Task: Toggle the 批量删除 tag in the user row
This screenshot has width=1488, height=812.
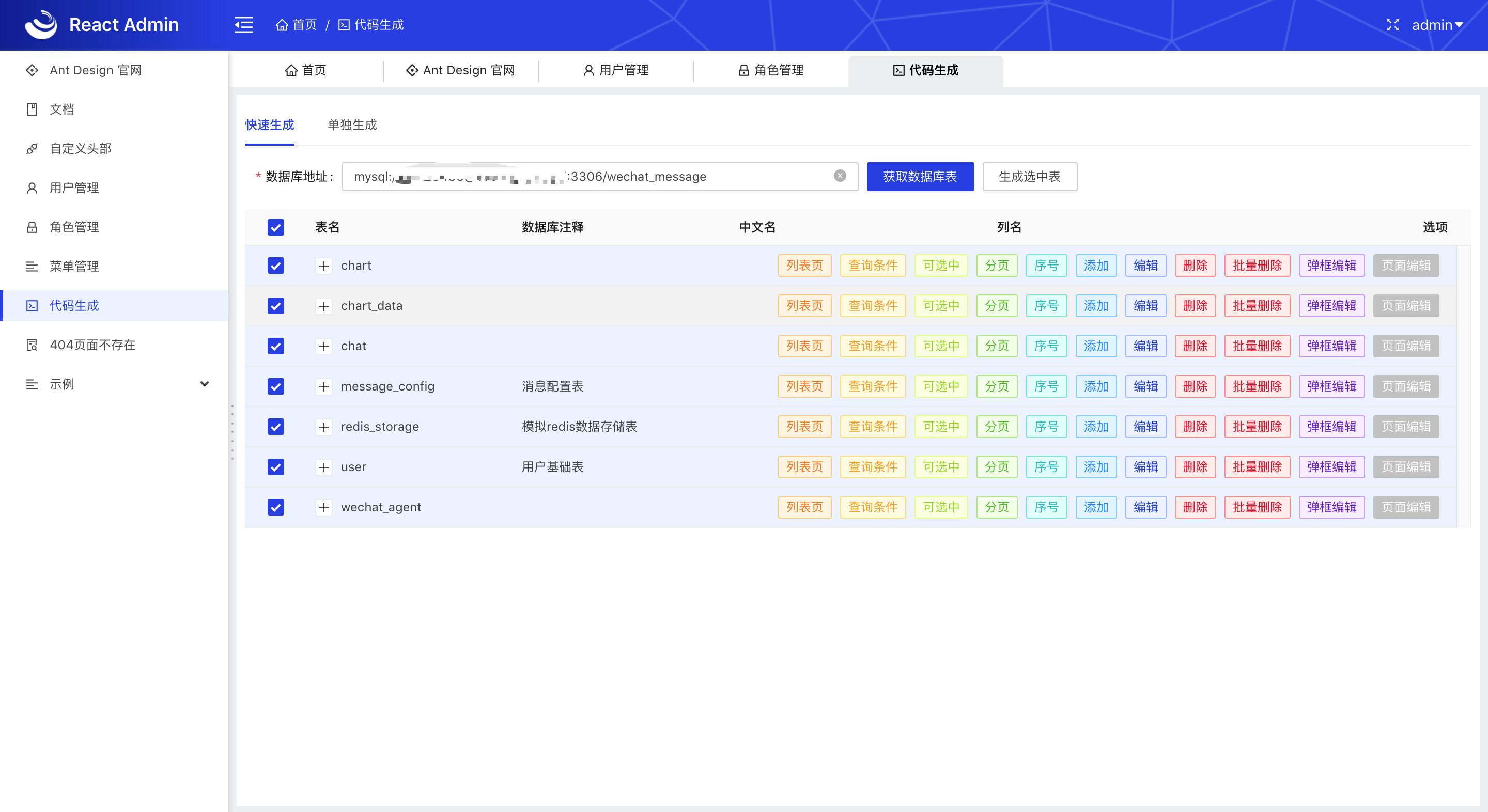Action: click(1257, 466)
